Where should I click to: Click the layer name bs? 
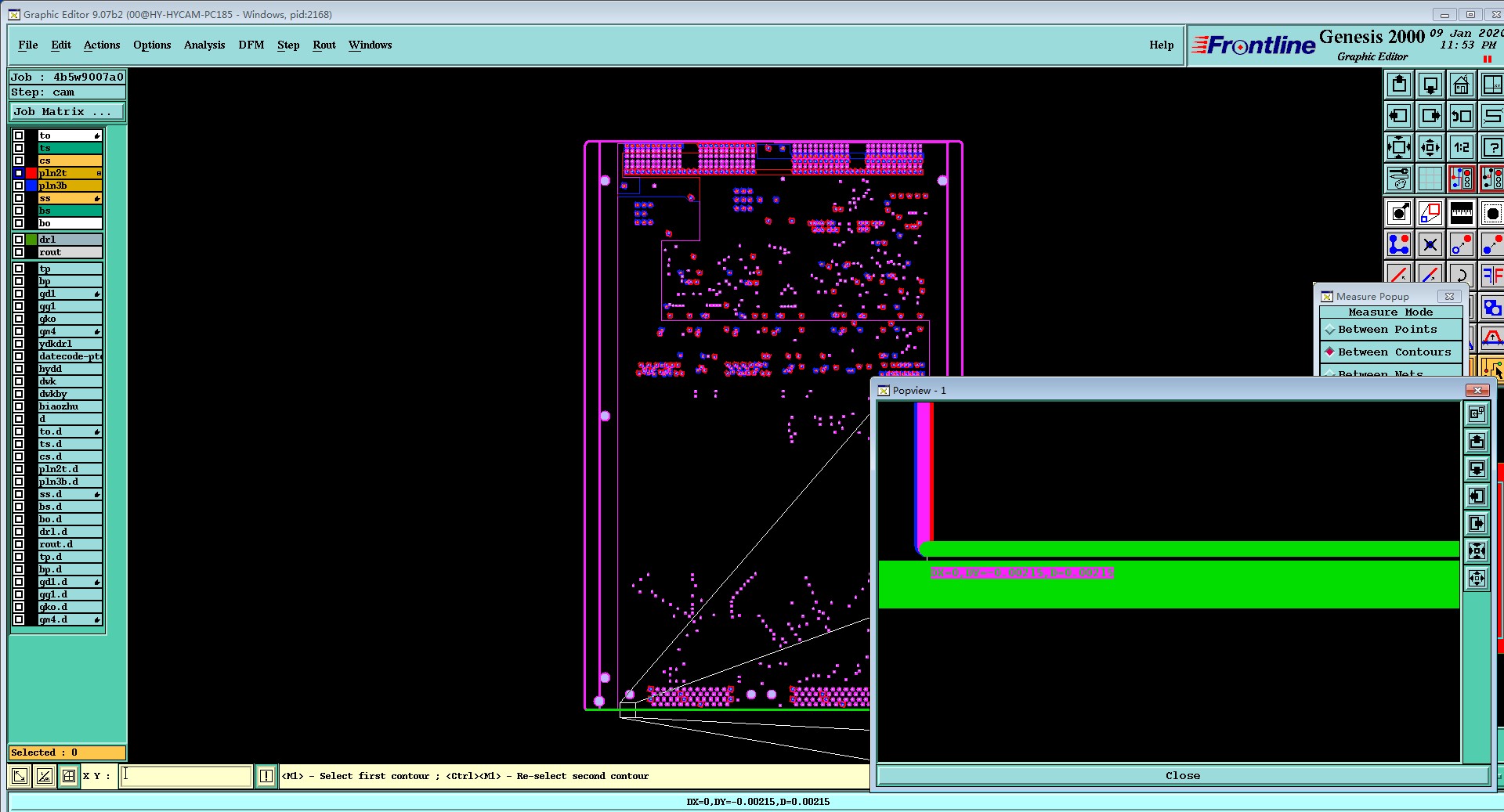point(70,211)
